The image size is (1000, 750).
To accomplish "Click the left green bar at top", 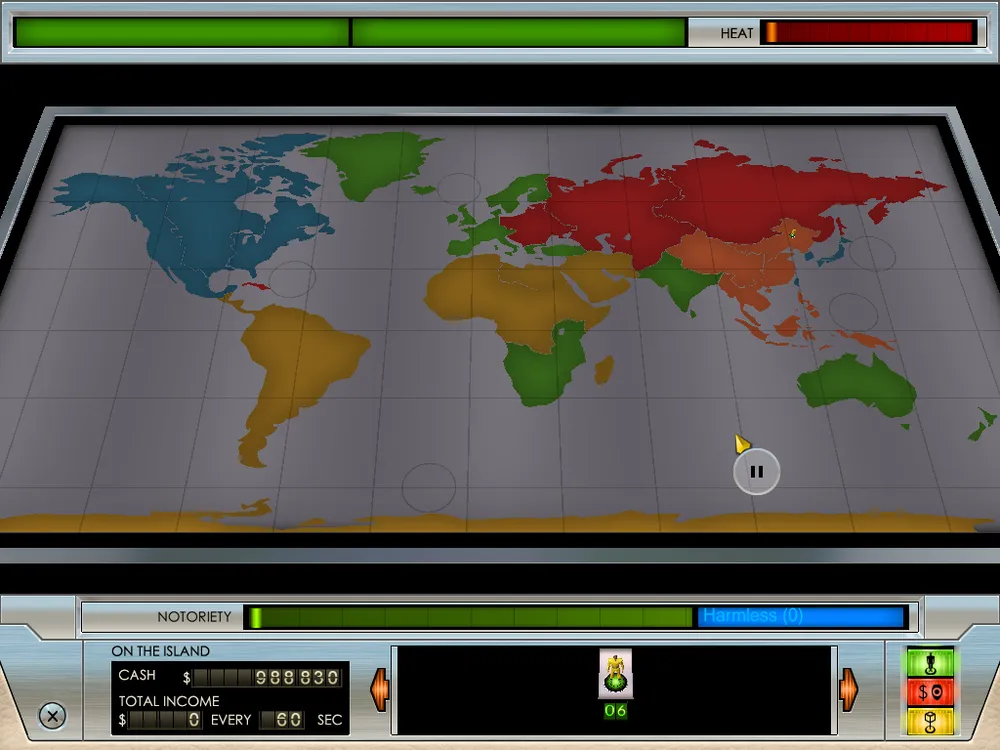I will [x=181, y=33].
